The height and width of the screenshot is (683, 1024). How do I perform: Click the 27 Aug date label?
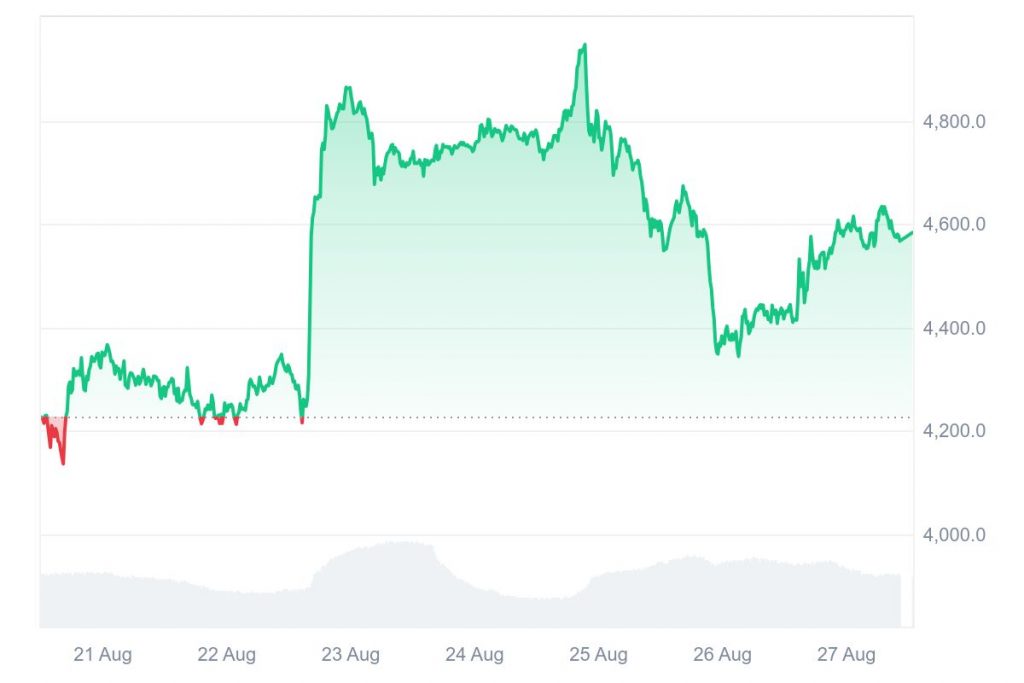[846, 656]
